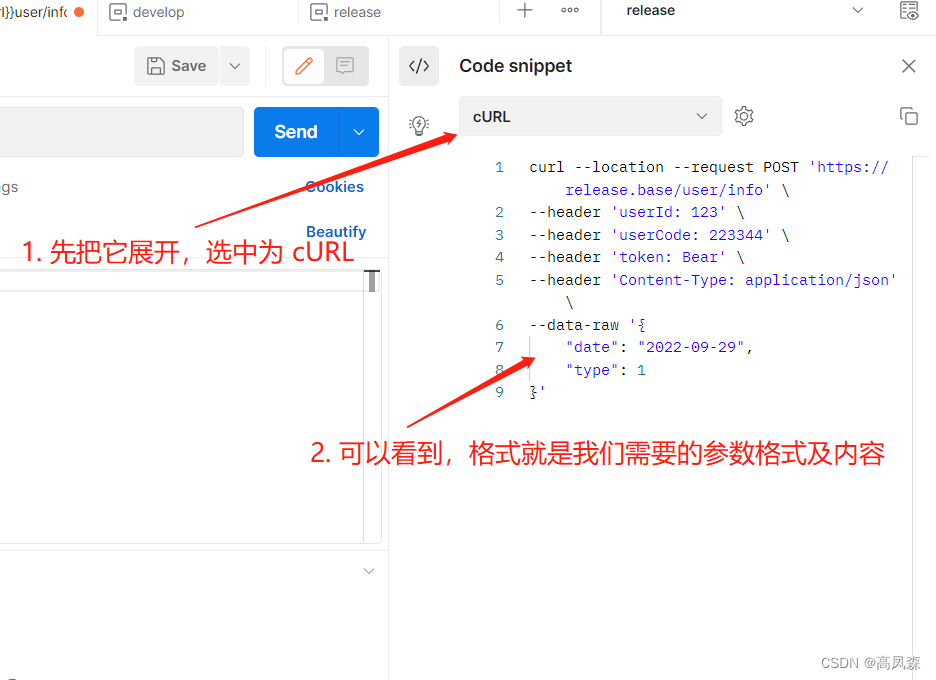936x680 pixels.
Task: Copy the code snippet to clipboard
Action: point(909,116)
